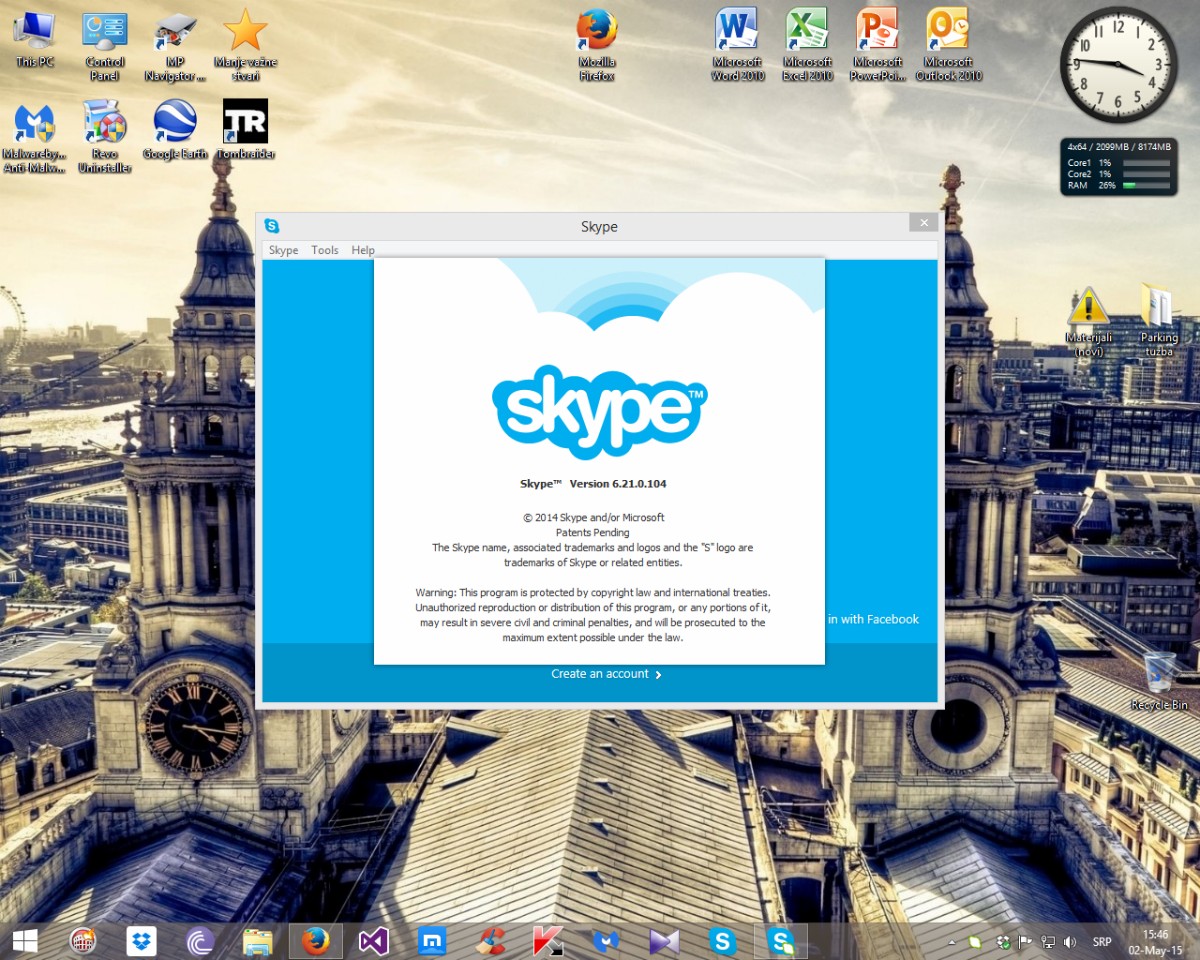Image resolution: width=1200 pixels, height=960 pixels.
Task: Launch CCleaner from the taskbar
Action: (490, 941)
